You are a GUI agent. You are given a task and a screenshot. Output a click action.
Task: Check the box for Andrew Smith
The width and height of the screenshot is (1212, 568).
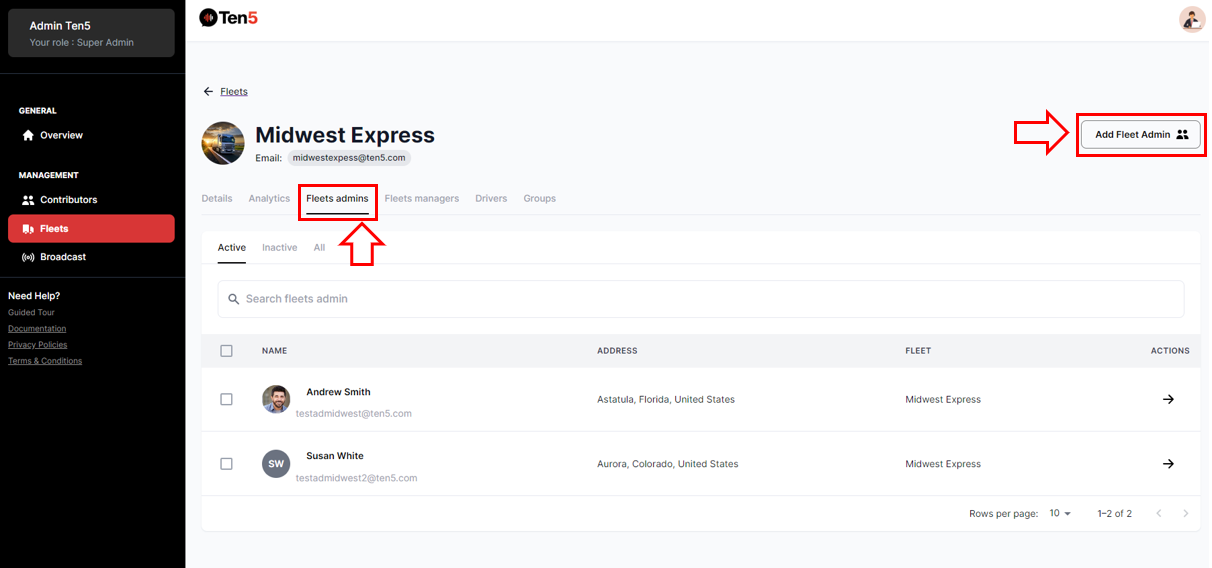(226, 399)
